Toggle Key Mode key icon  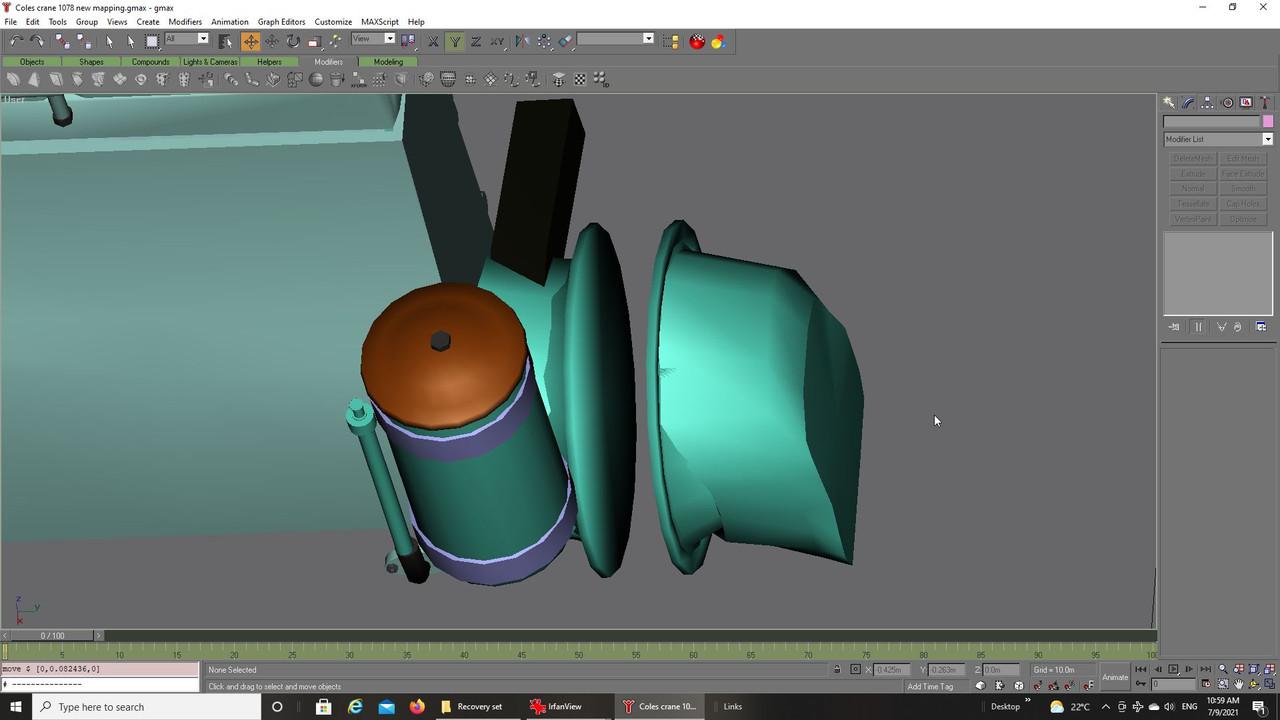(x=1141, y=685)
